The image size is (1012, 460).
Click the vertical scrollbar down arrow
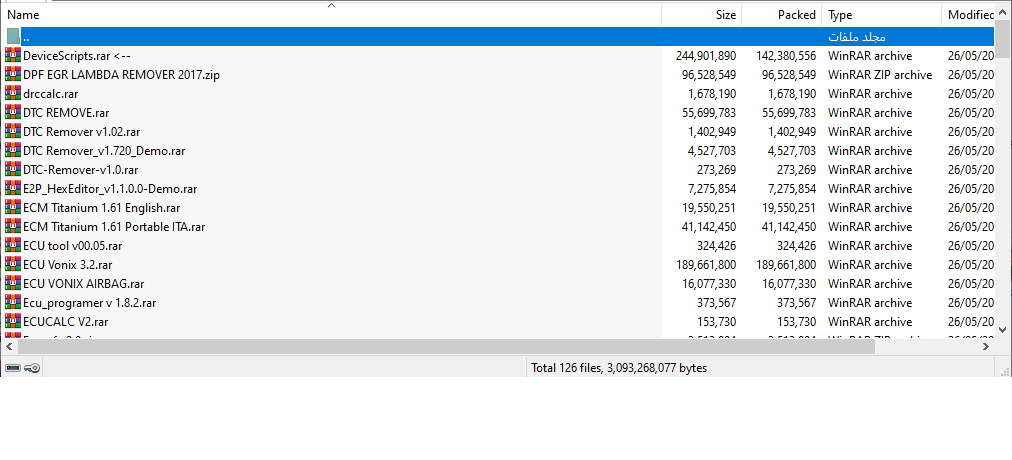pos(1003,330)
